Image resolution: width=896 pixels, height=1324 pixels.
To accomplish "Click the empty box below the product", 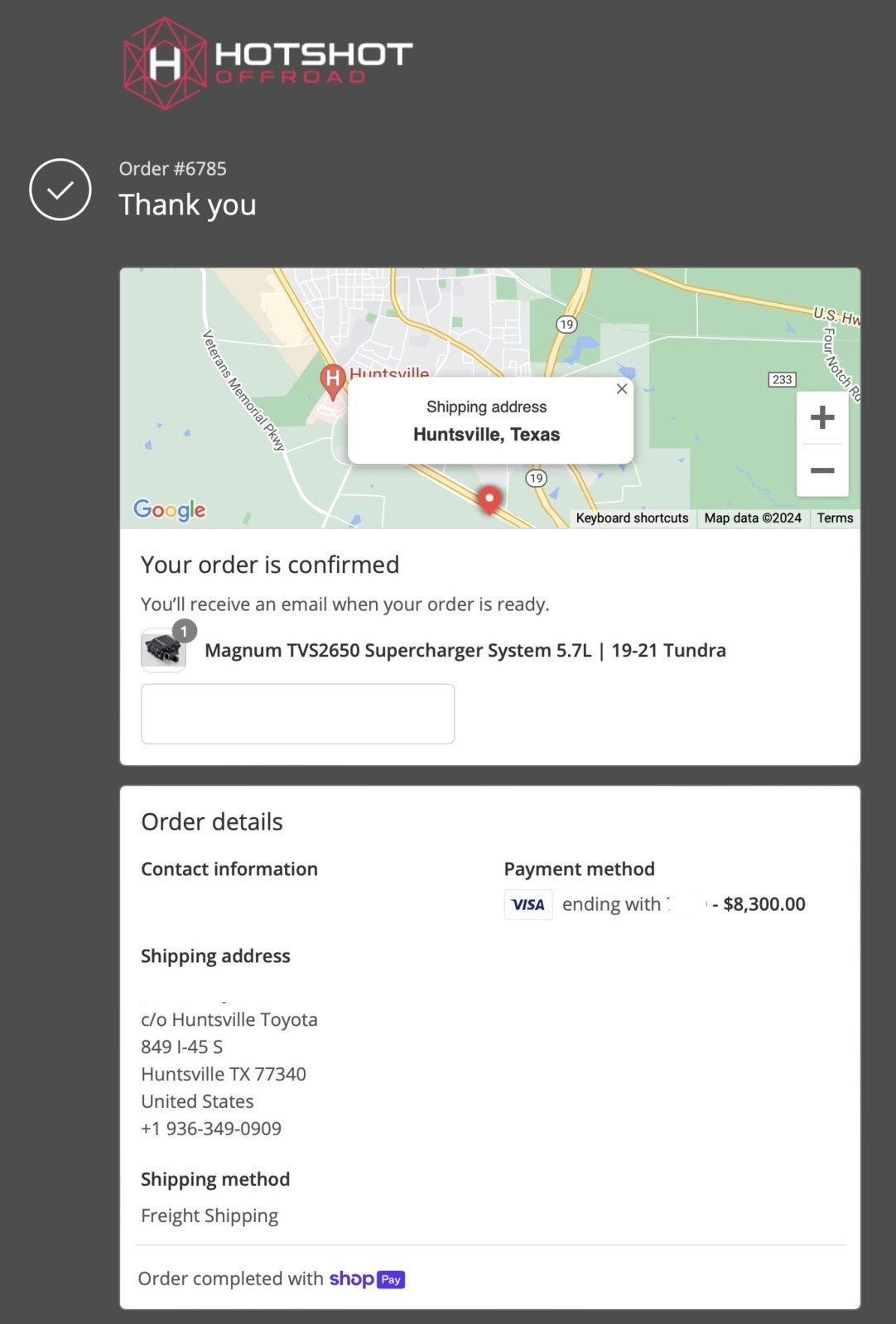I will [x=298, y=714].
